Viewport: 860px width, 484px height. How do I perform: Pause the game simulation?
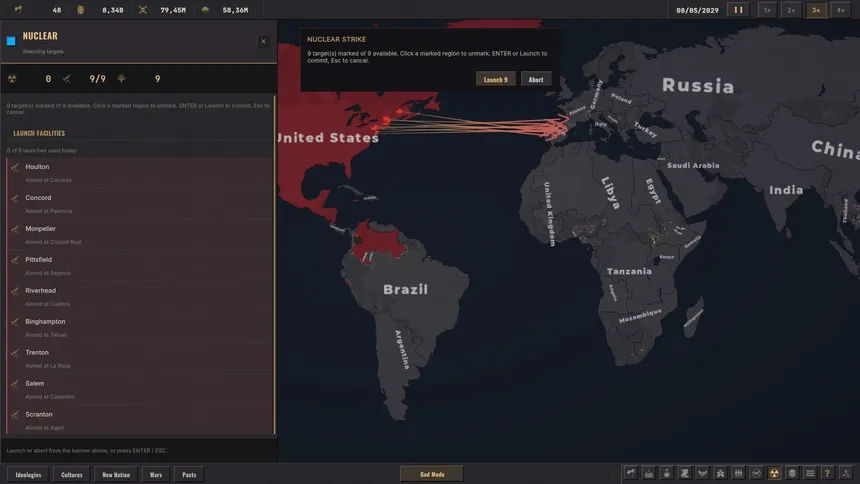click(739, 10)
